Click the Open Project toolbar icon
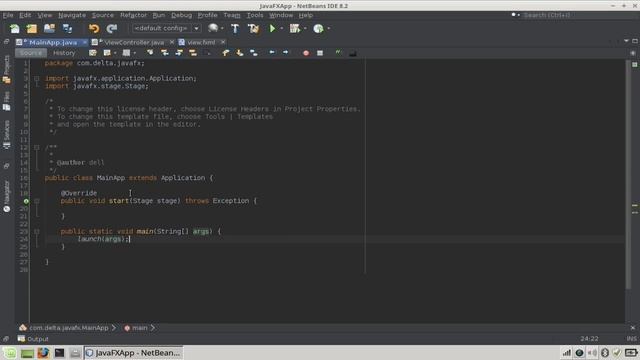The image size is (640, 360). [49, 29]
